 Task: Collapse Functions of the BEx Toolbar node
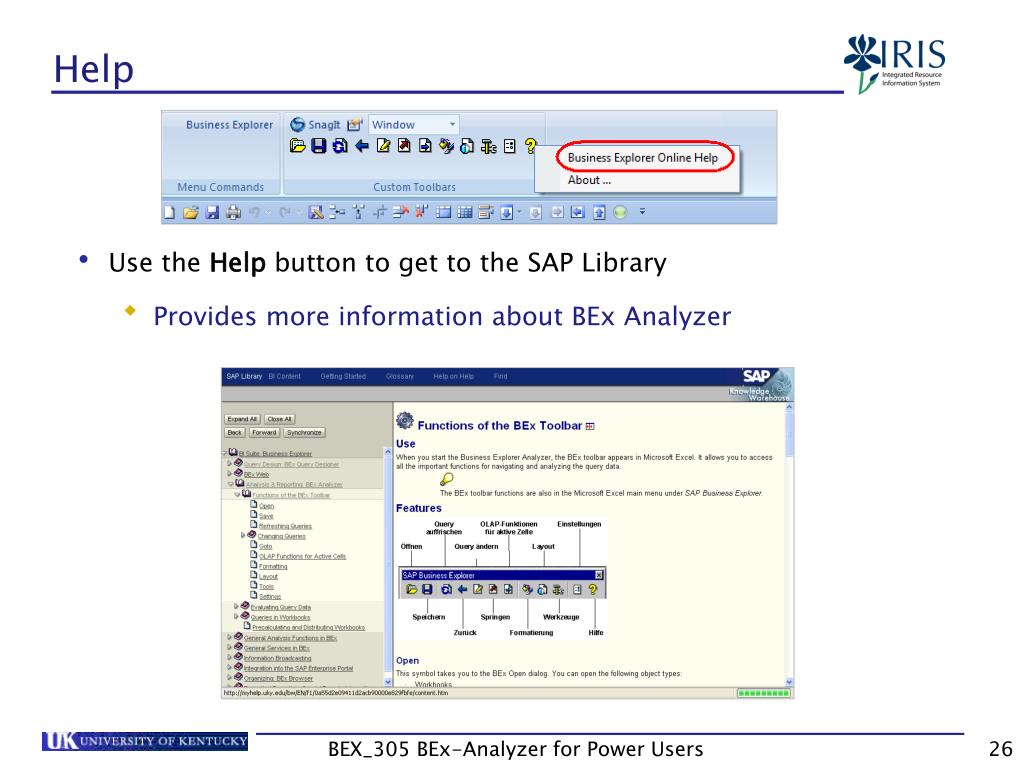[237, 494]
